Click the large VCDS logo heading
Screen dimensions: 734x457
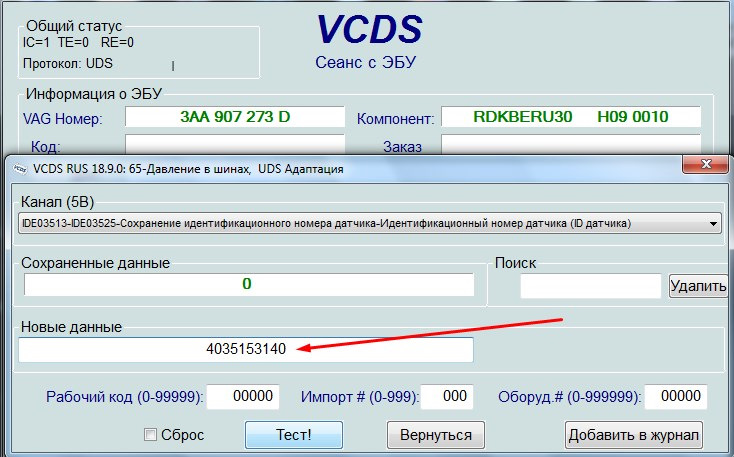point(369,29)
